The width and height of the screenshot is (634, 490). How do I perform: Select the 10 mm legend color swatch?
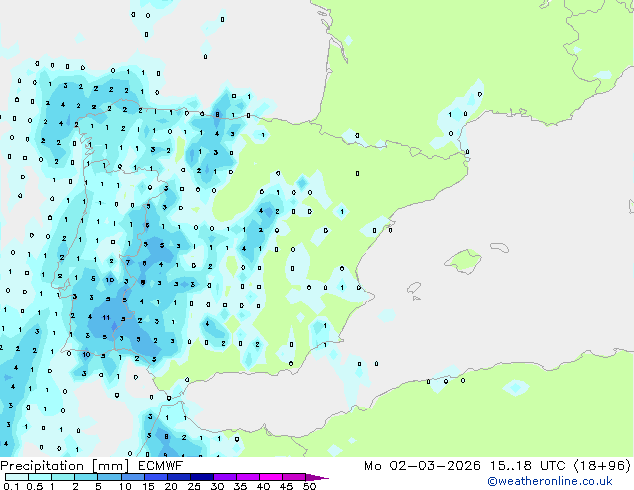point(132,477)
